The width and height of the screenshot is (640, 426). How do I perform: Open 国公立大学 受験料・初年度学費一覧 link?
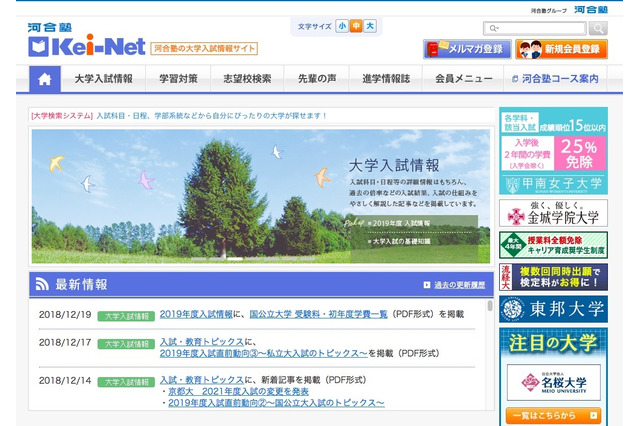(x=318, y=314)
